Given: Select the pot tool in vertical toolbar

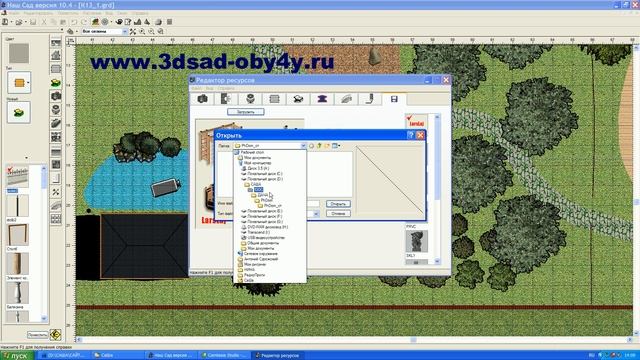Looking at the screenshot, I should point(56,109).
